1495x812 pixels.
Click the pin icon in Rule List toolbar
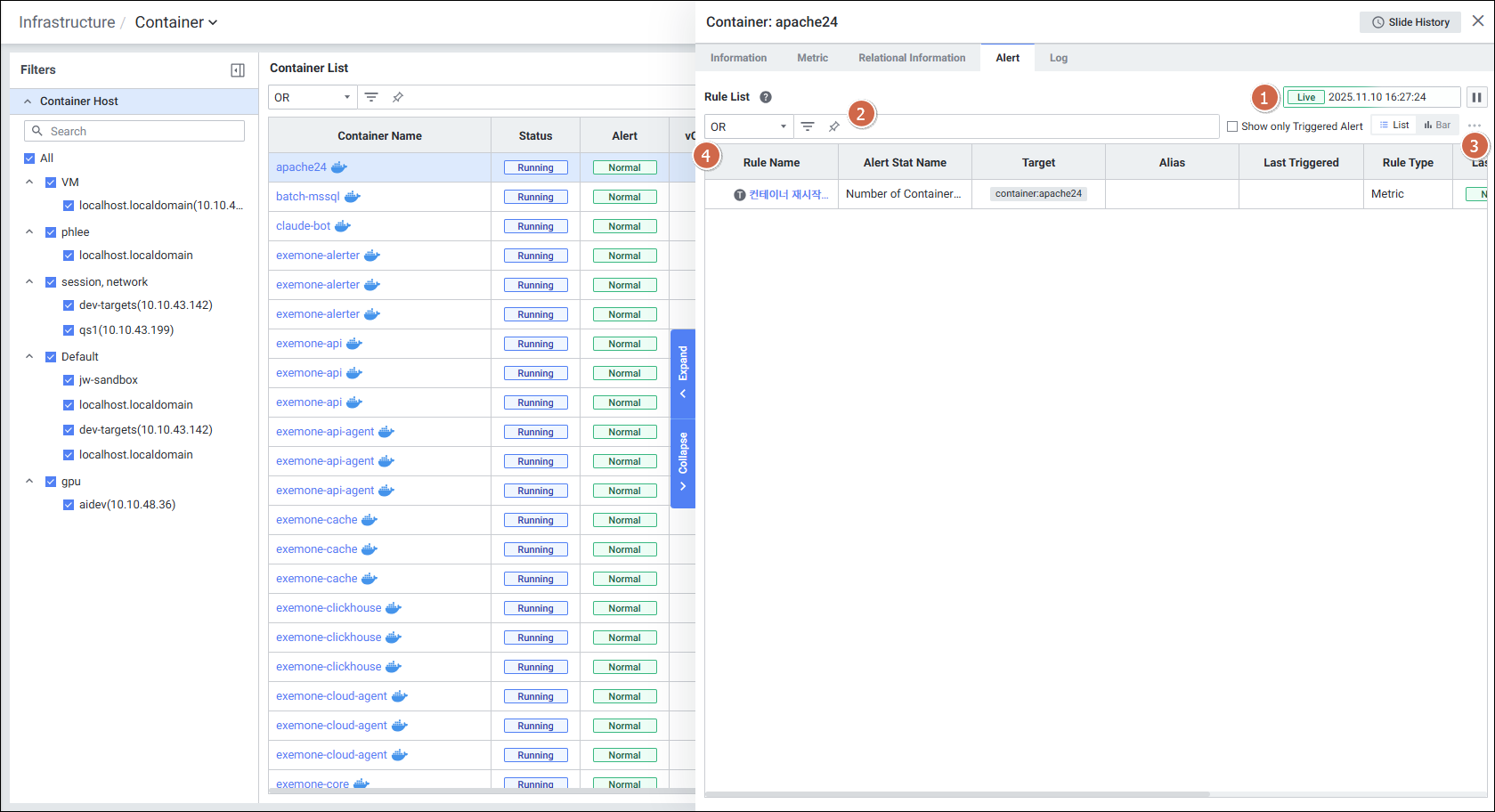point(834,126)
